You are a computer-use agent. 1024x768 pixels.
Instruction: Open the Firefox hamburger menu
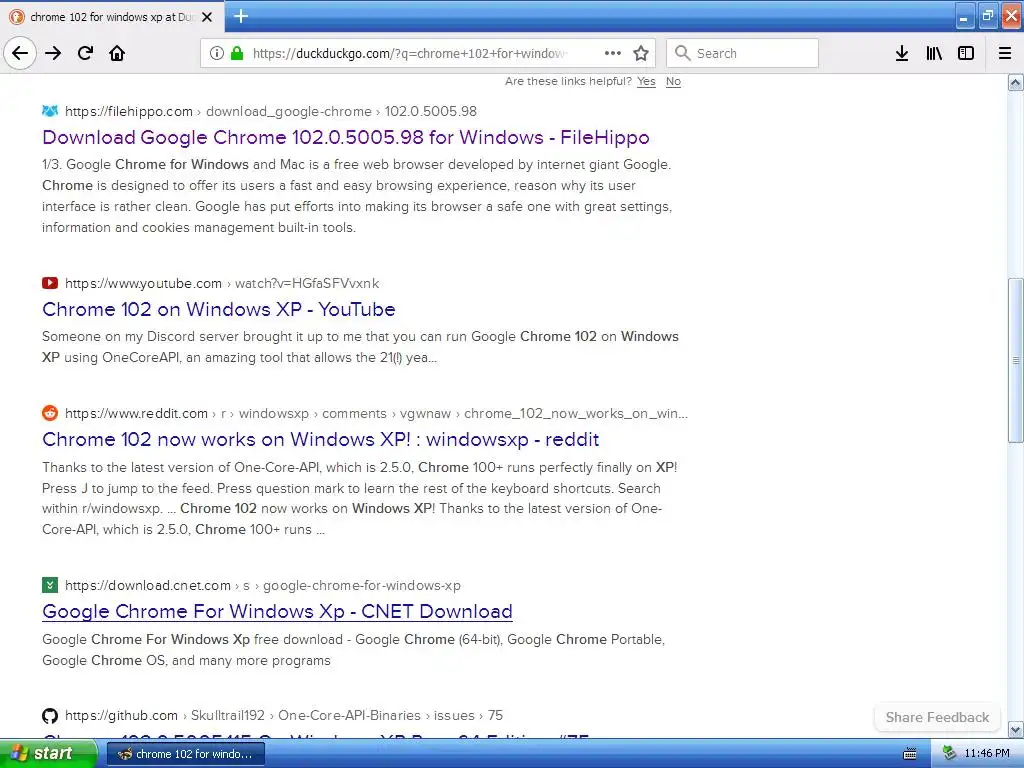coord(1005,53)
